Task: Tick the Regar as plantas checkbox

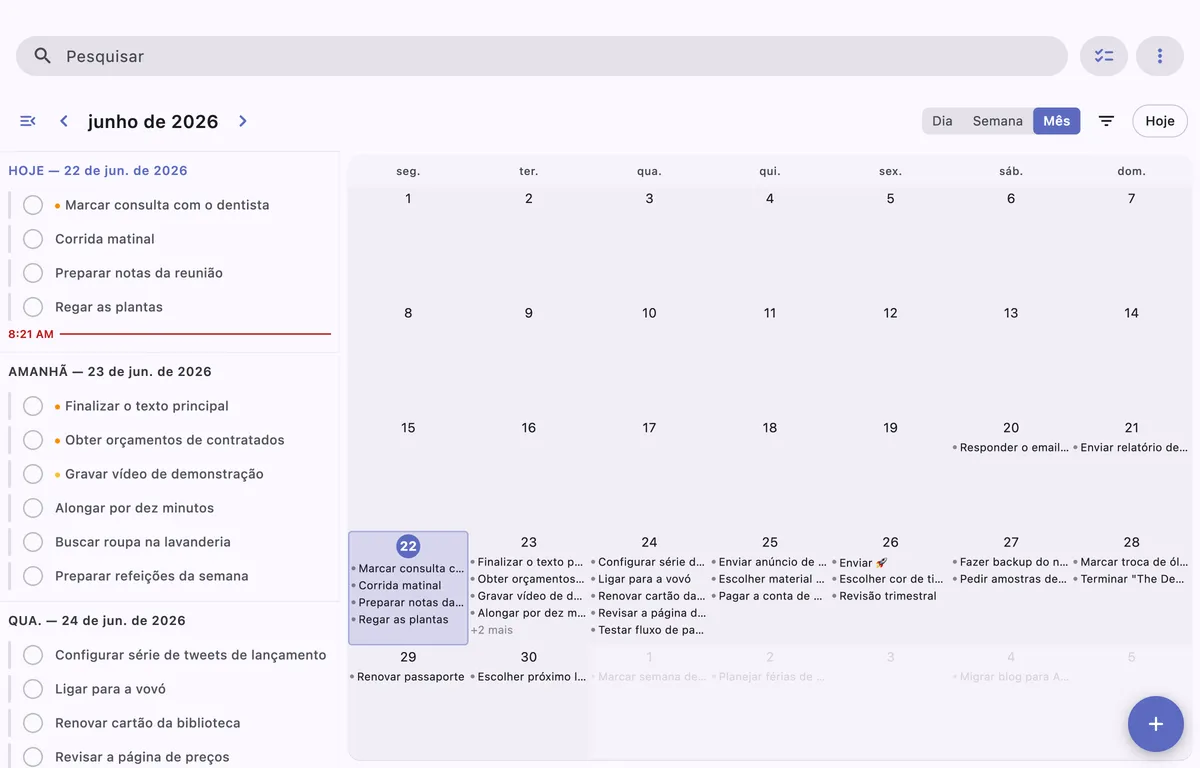Action: tap(33, 307)
